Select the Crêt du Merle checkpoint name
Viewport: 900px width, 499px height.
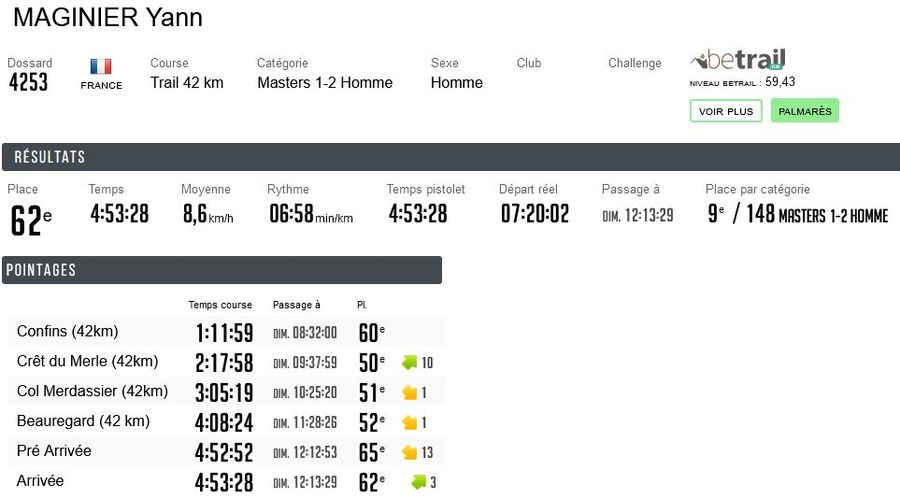(88, 361)
